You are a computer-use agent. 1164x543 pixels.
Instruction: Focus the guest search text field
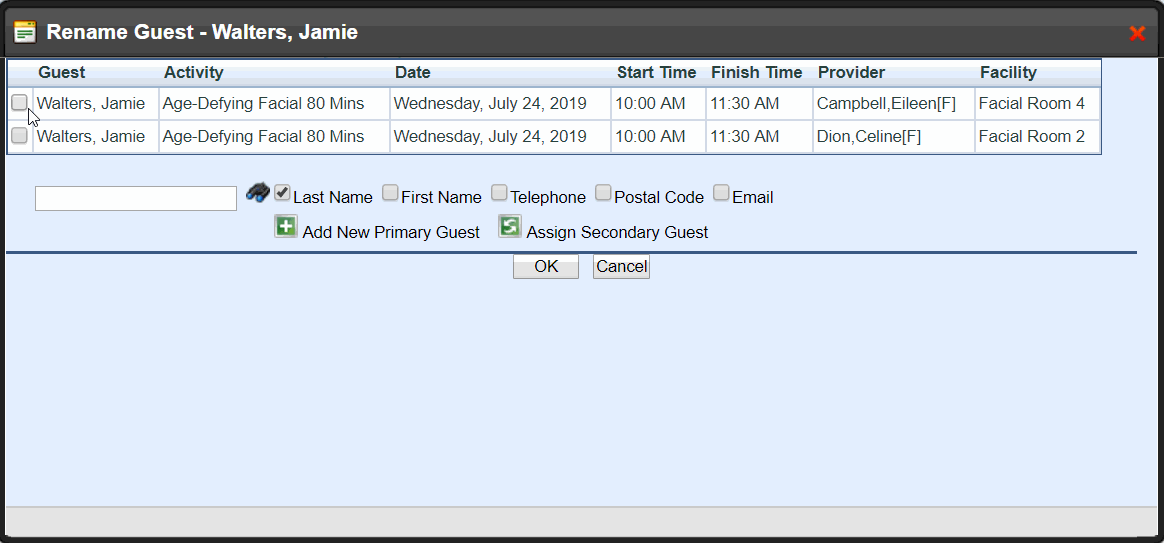click(136, 199)
